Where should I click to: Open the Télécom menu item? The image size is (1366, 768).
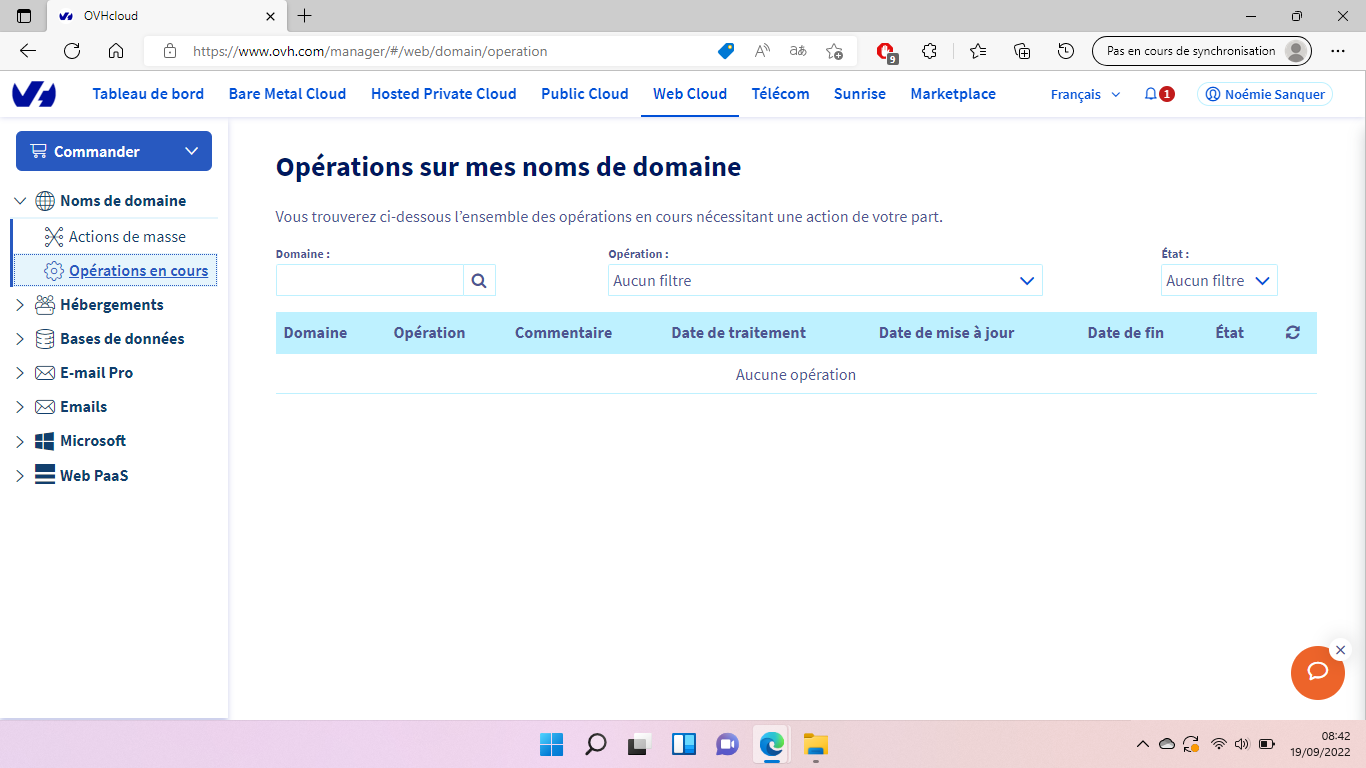(780, 94)
